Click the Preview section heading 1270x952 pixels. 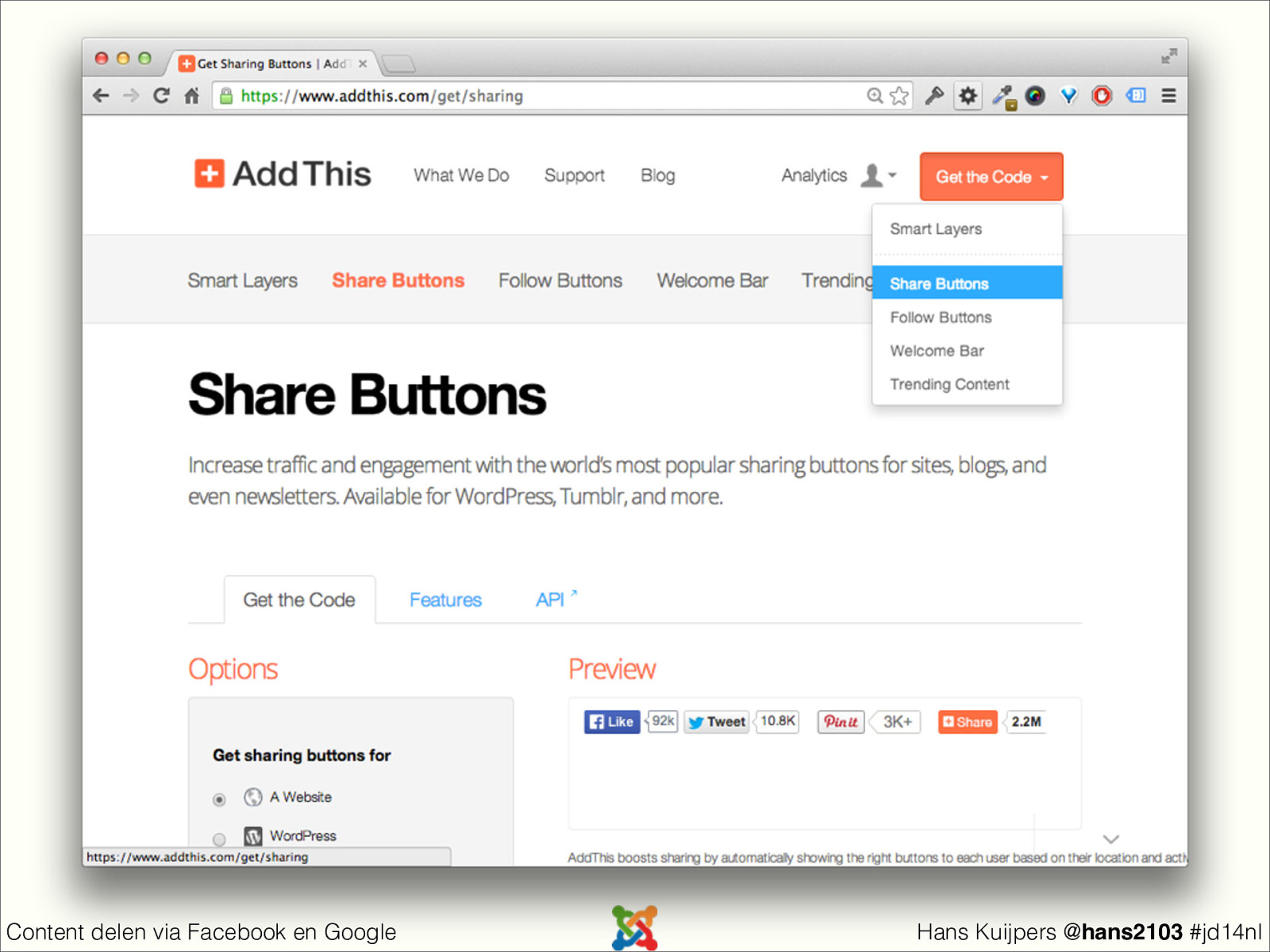[612, 670]
